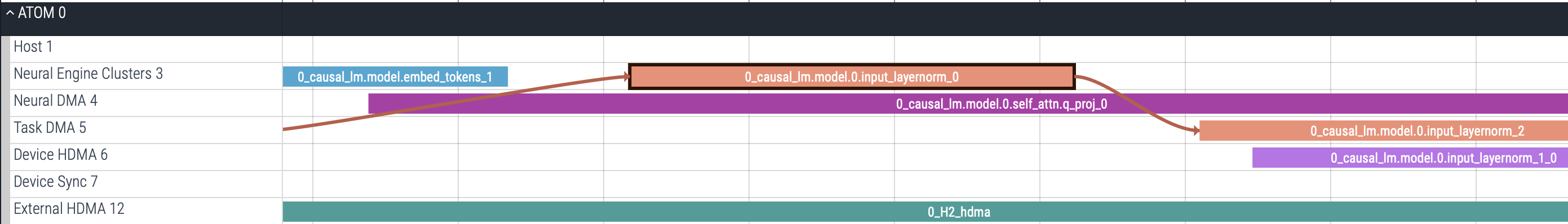Click empty area in Host 1 track
1568x224 pixels.
click(925, 48)
